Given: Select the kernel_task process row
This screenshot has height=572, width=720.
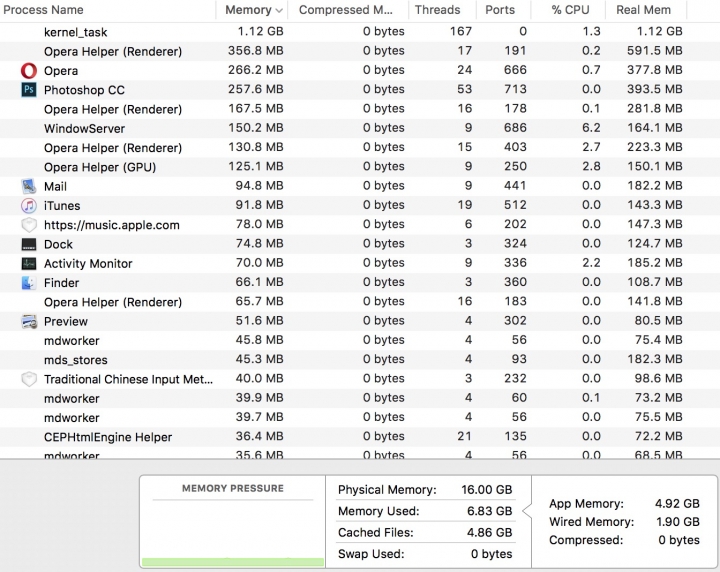Looking at the screenshot, I should [x=360, y=32].
